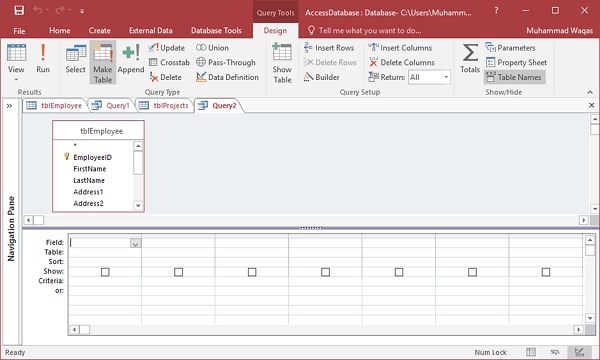Launch the expression Builder

tap(322, 77)
